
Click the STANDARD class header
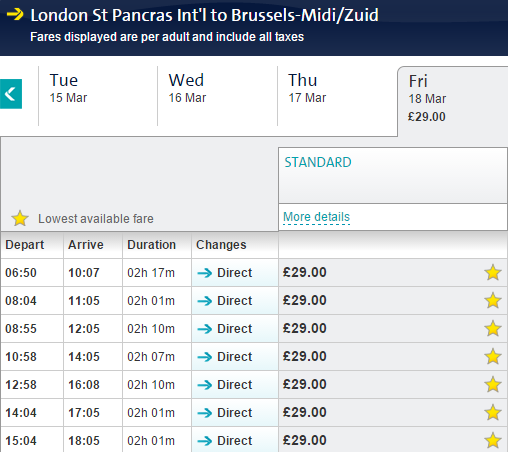click(x=318, y=162)
